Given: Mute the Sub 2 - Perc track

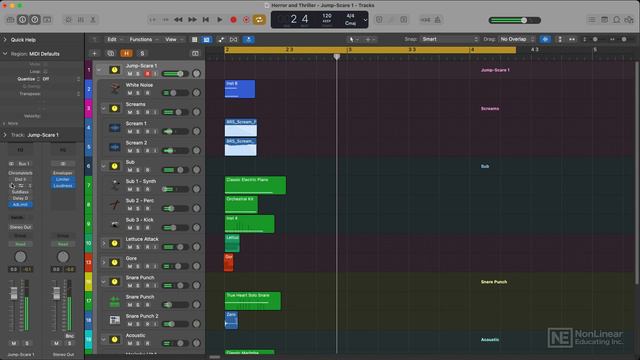Looking at the screenshot, I should tap(130, 209).
